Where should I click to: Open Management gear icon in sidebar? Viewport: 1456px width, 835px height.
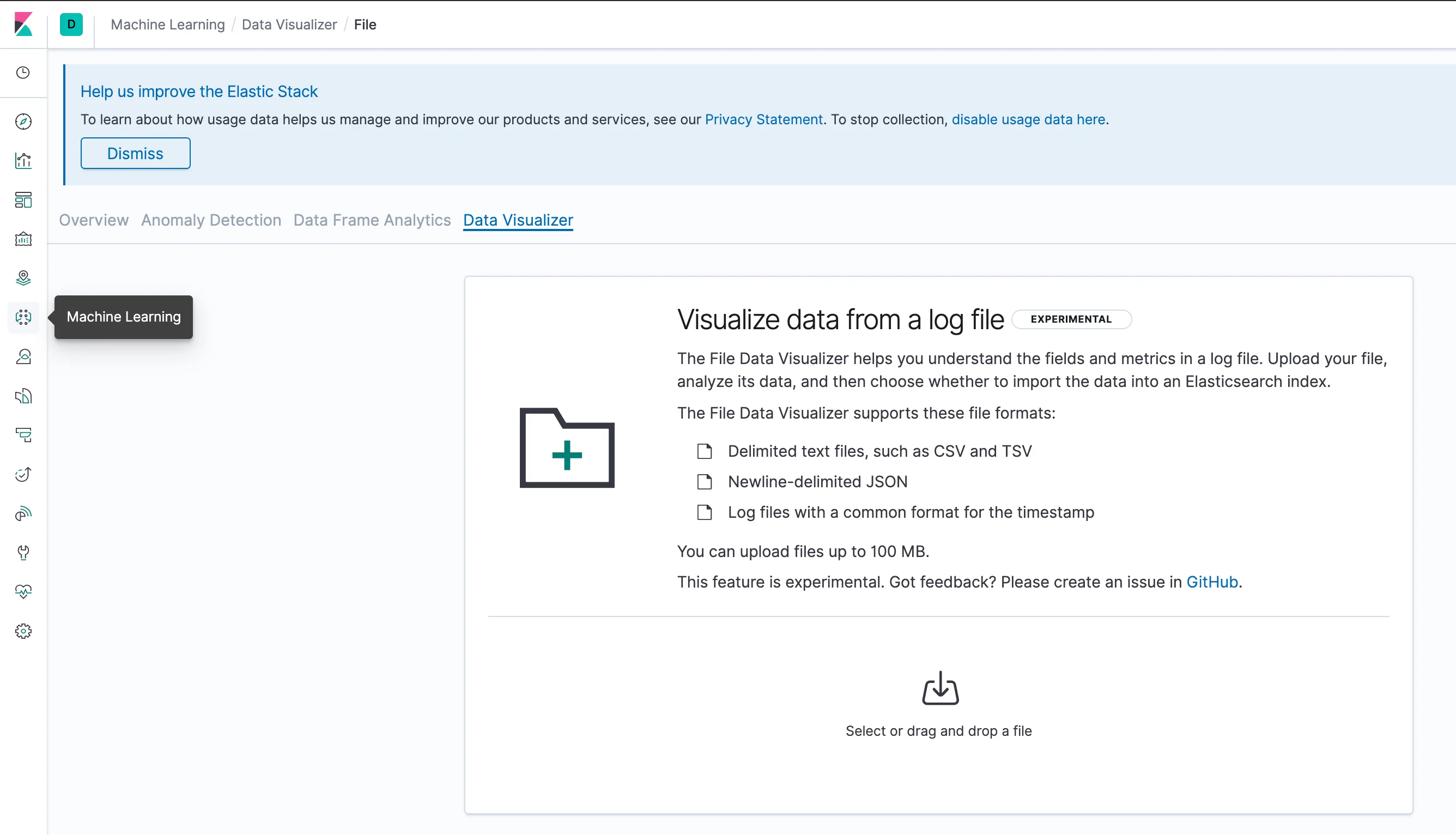click(x=23, y=631)
